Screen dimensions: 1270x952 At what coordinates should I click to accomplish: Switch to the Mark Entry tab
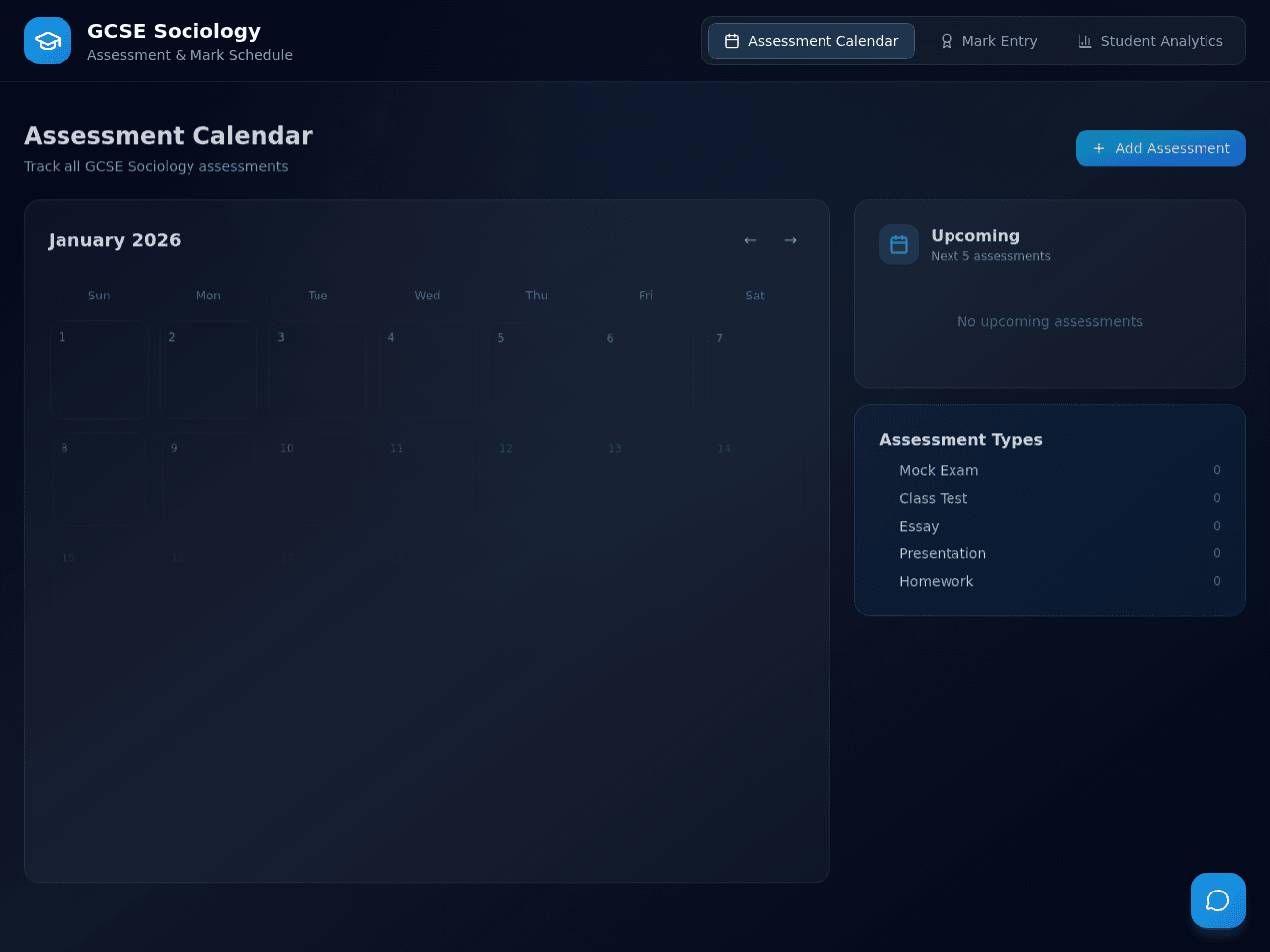point(988,41)
